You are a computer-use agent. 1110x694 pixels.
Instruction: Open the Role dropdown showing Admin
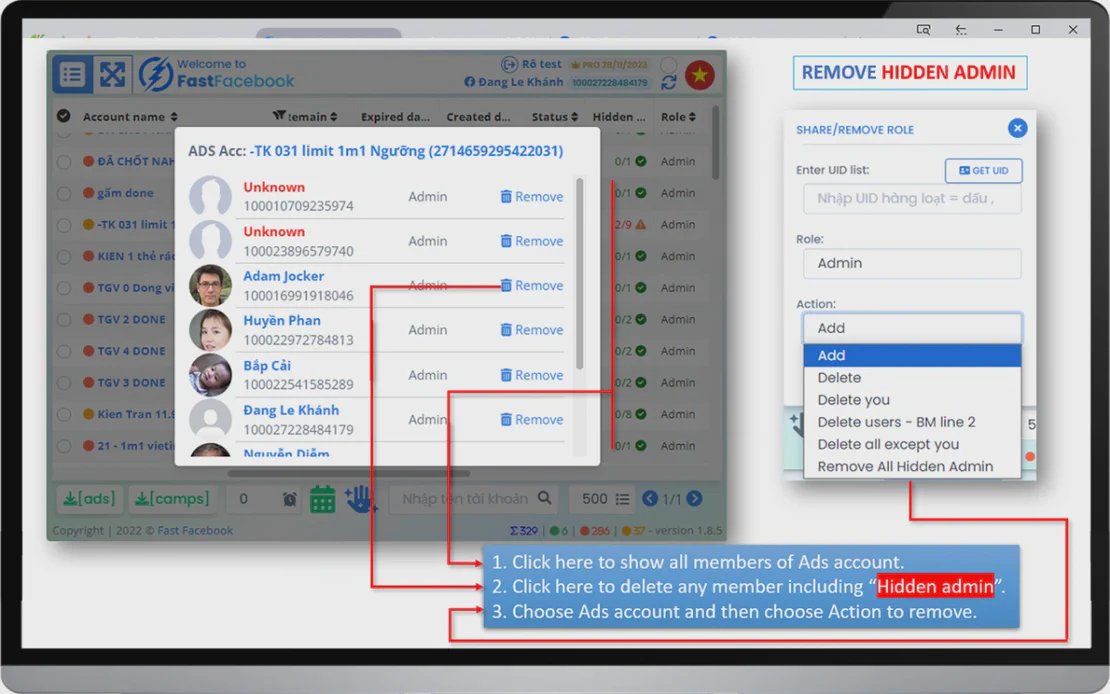tap(912, 263)
